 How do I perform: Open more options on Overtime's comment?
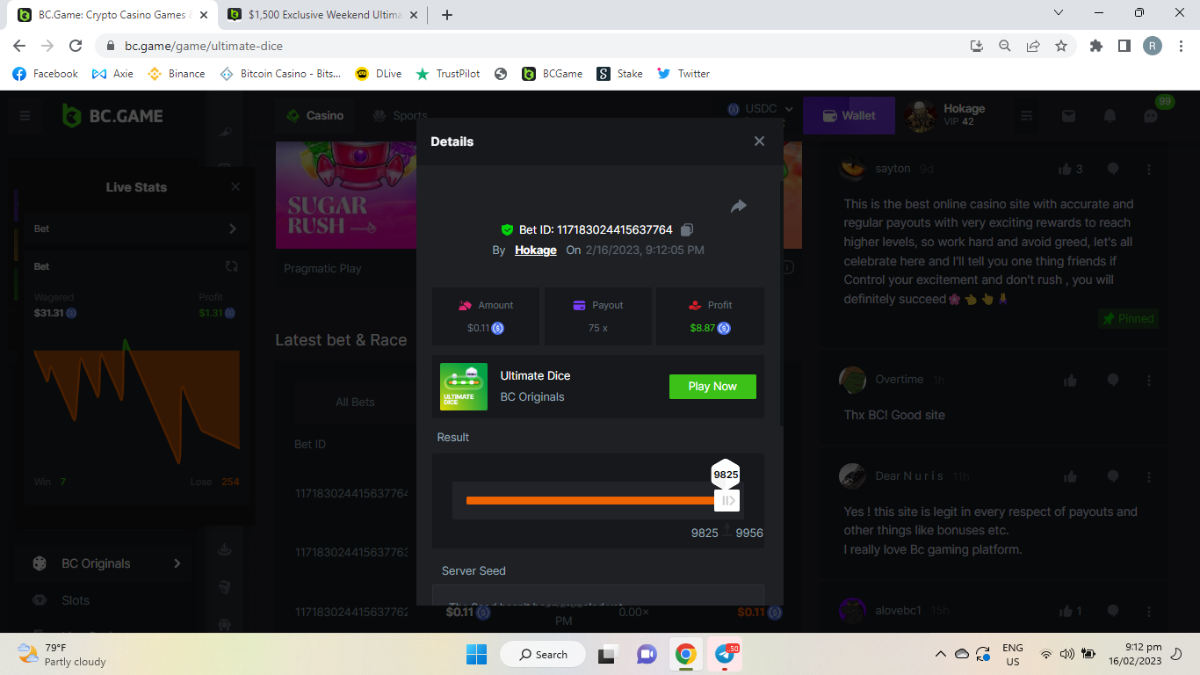tap(1149, 380)
